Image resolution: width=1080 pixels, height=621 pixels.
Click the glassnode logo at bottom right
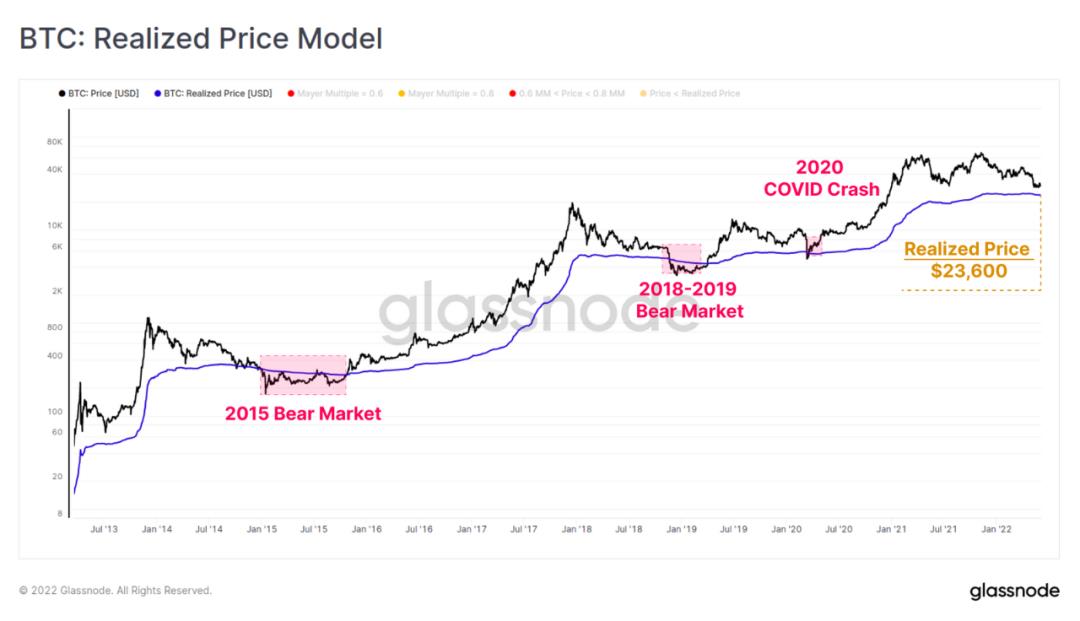tap(1014, 591)
